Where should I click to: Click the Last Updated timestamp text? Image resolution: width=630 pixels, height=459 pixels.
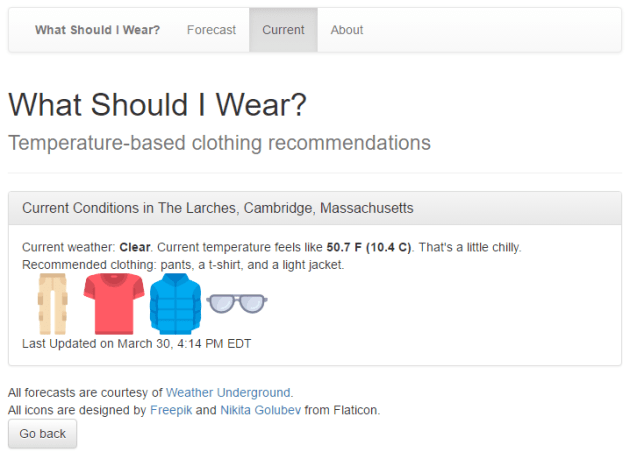pos(136,344)
